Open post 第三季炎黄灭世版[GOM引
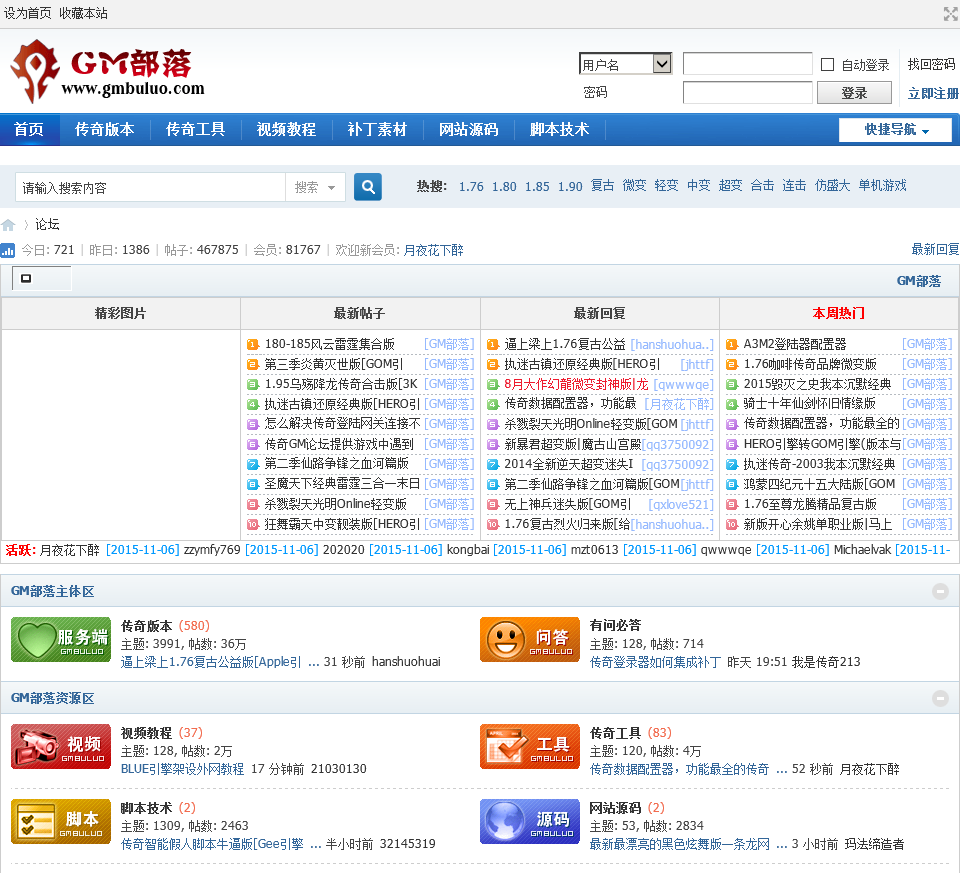Image resolution: width=960 pixels, height=873 pixels. click(x=334, y=364)
